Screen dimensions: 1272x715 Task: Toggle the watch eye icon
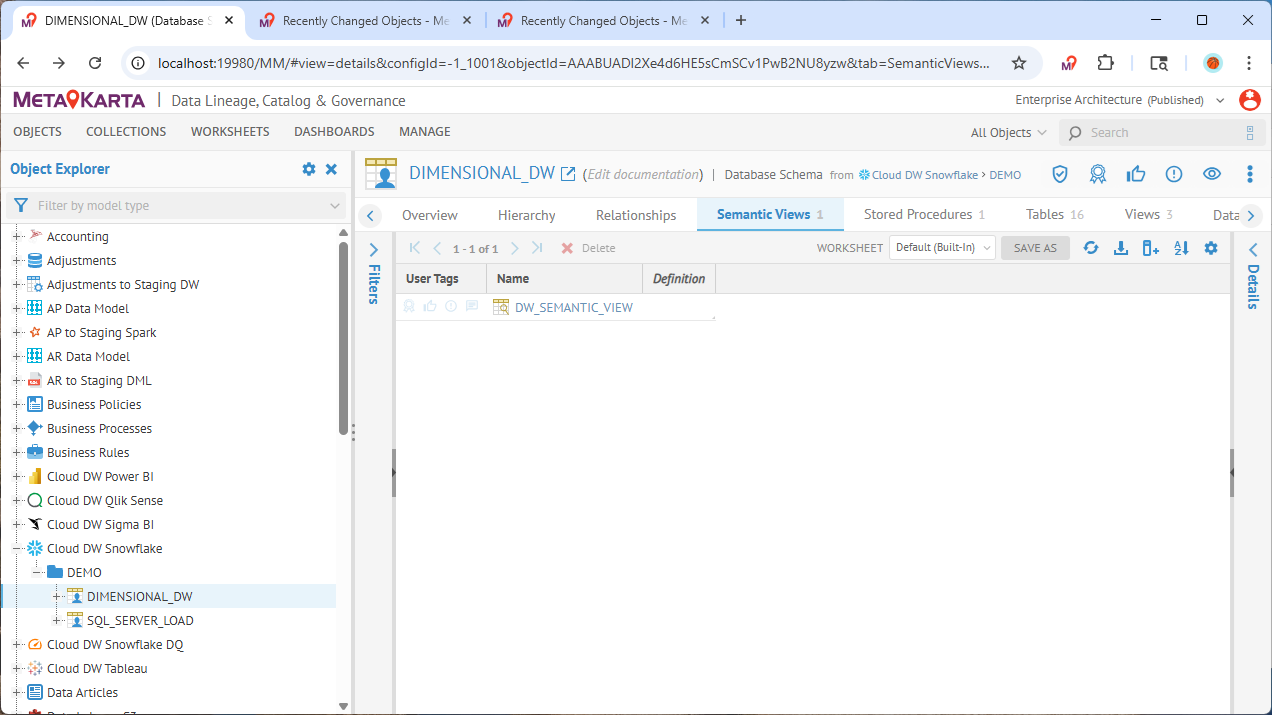[x=1212, y=174]
